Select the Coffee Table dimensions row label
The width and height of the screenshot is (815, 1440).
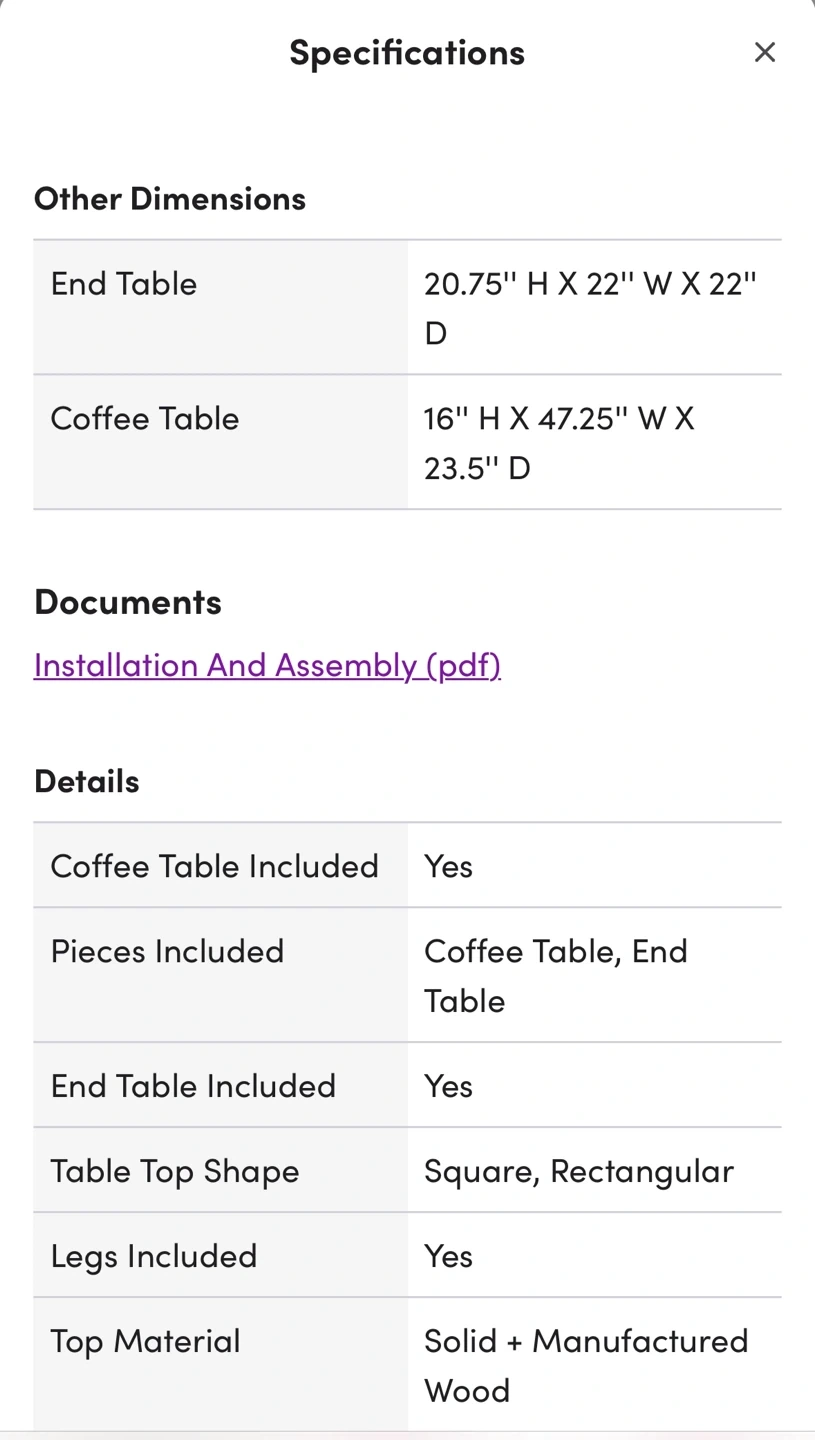(x=145, y=418)
